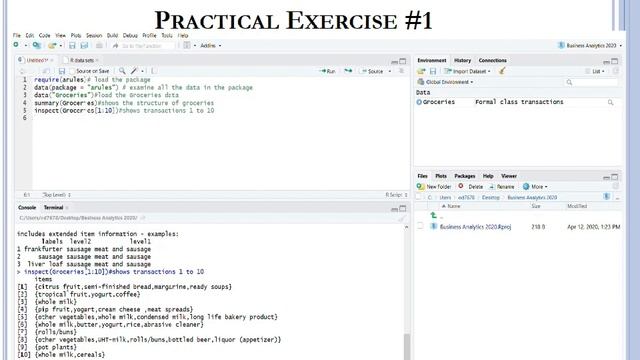Sort files by the Modified column header

click(577, 206)
